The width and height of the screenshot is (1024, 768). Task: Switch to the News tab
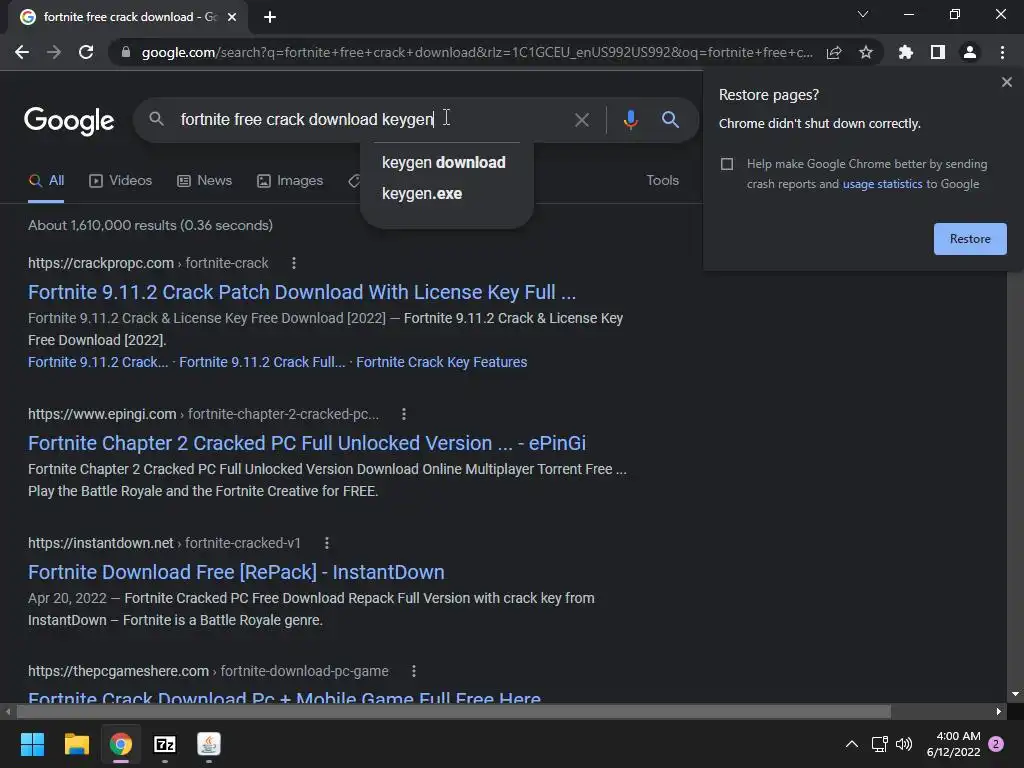(204, 181)
